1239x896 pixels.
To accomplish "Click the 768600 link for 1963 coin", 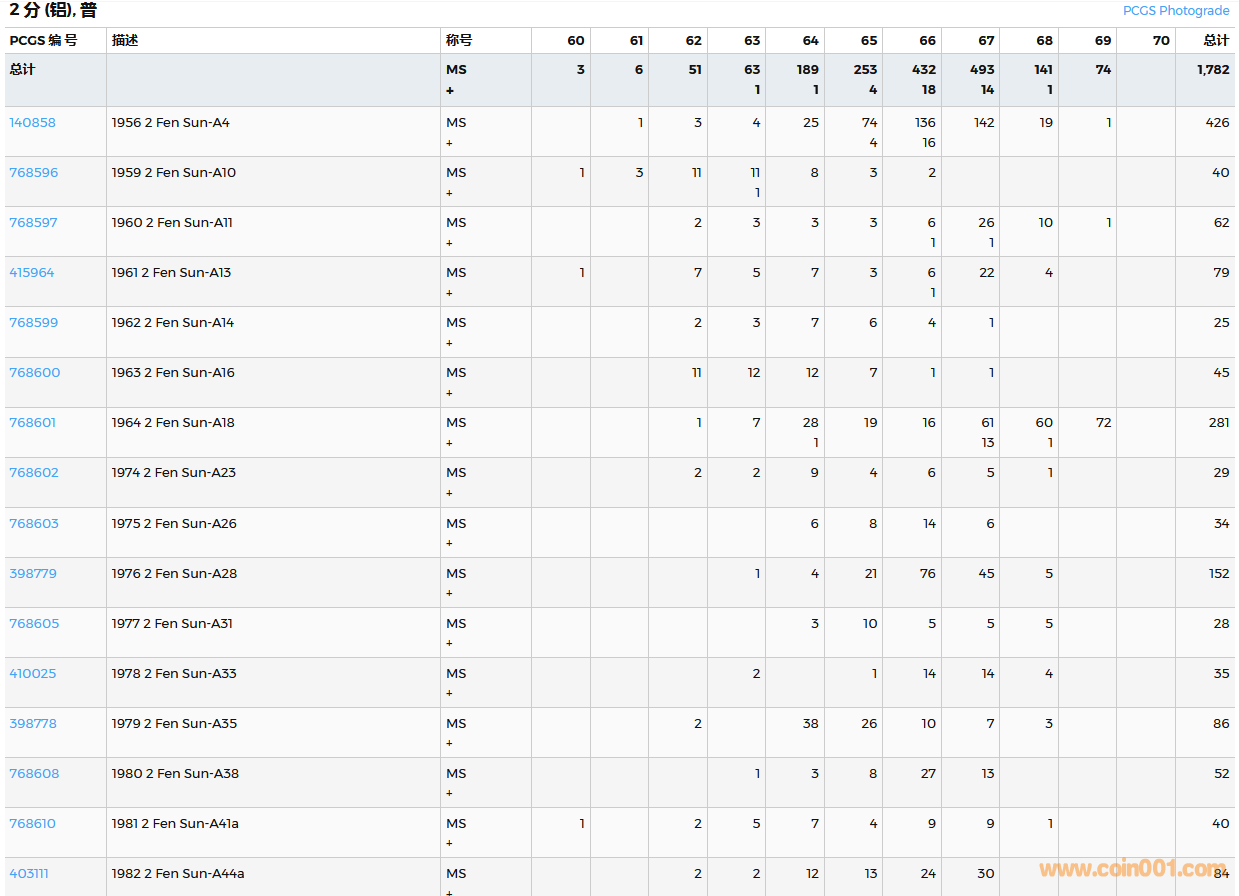I will pyautogui.click(x=35, y=373).
